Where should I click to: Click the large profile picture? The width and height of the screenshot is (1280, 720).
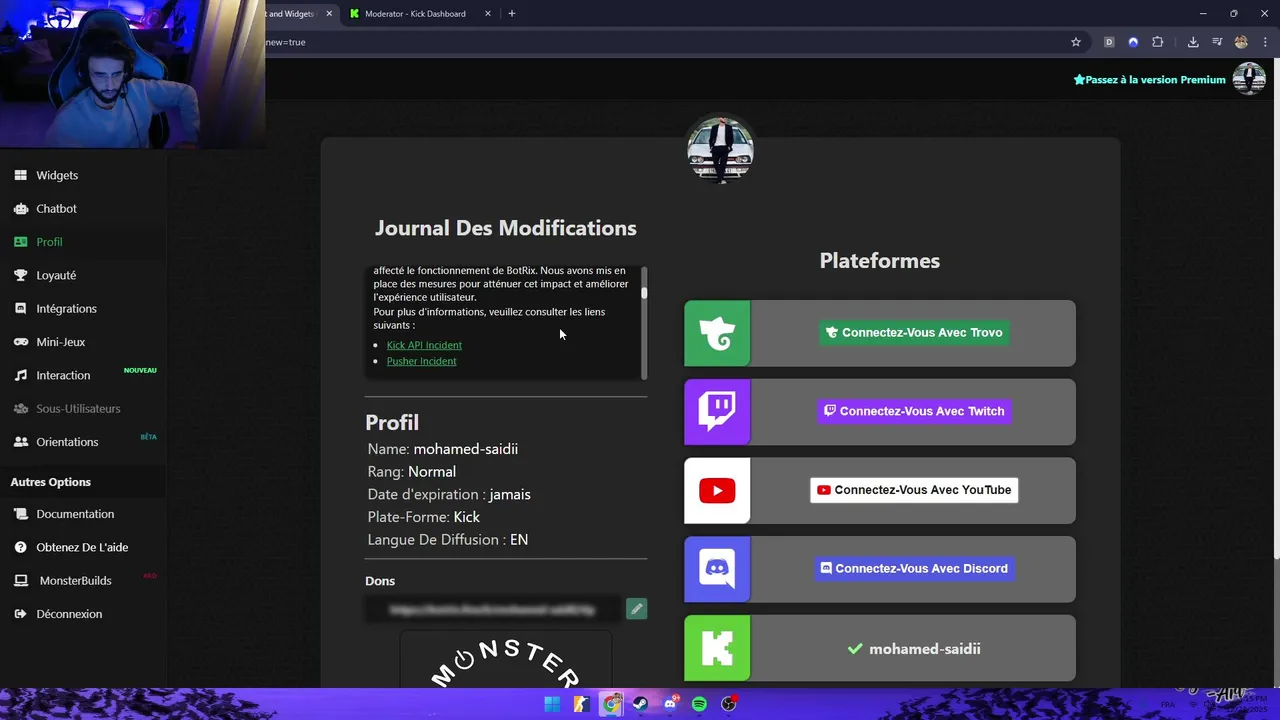point(720,150)
